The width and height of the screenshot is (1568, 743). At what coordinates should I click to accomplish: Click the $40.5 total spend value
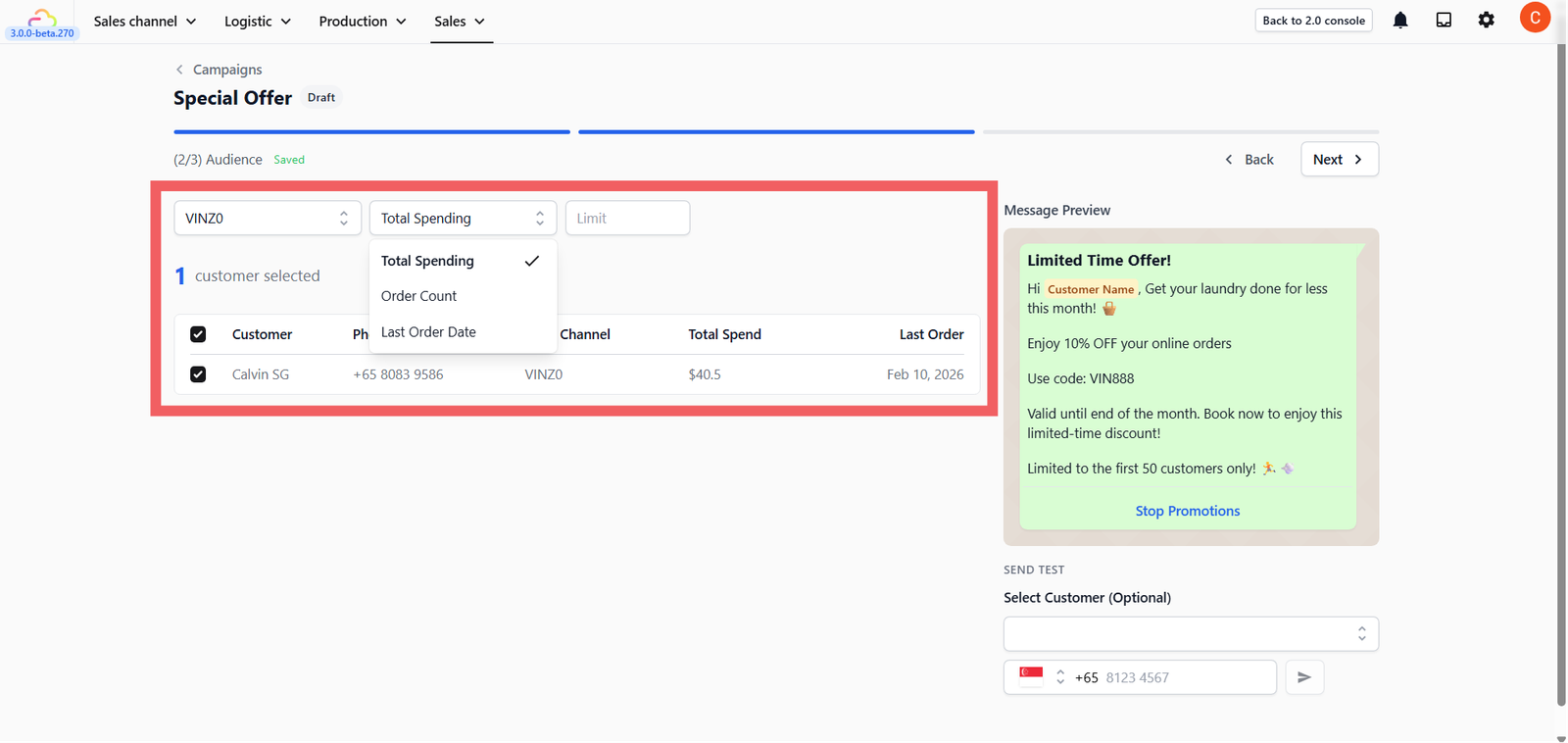(x=705, y=374)
